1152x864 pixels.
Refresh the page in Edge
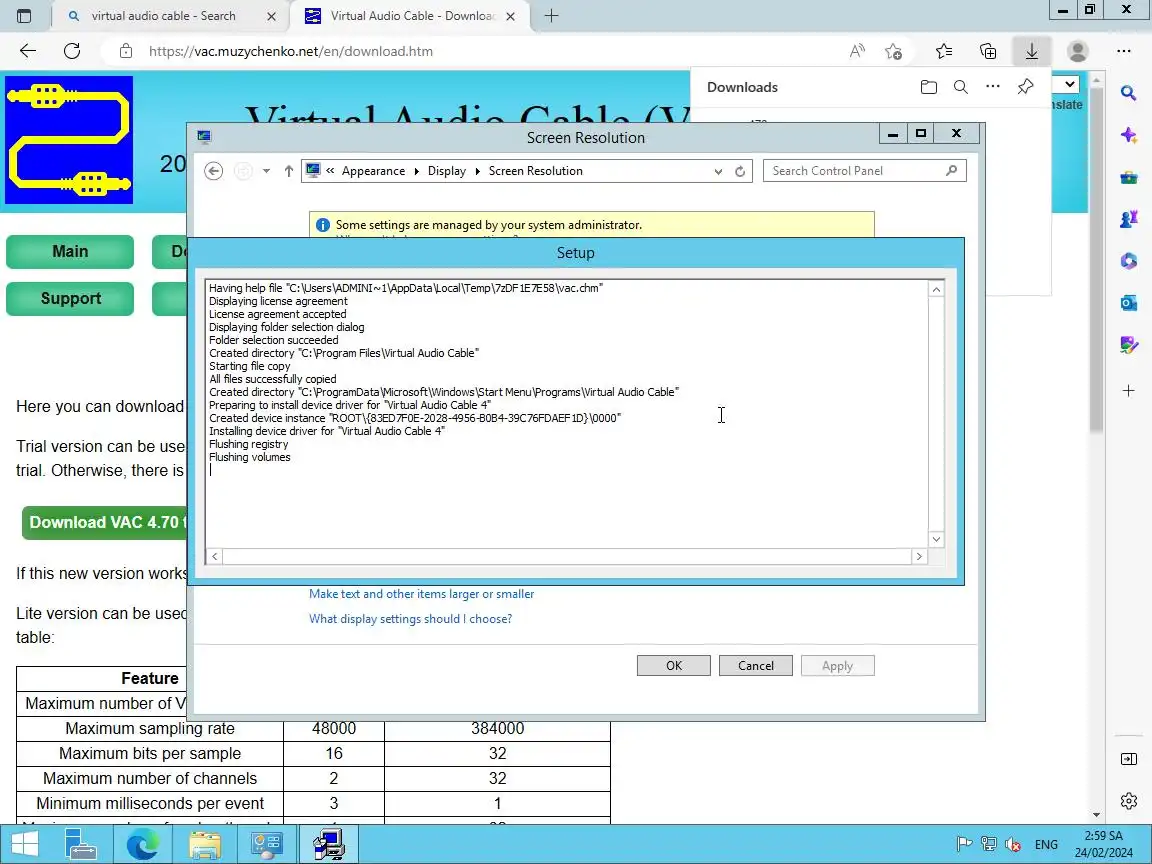(72, 51)
